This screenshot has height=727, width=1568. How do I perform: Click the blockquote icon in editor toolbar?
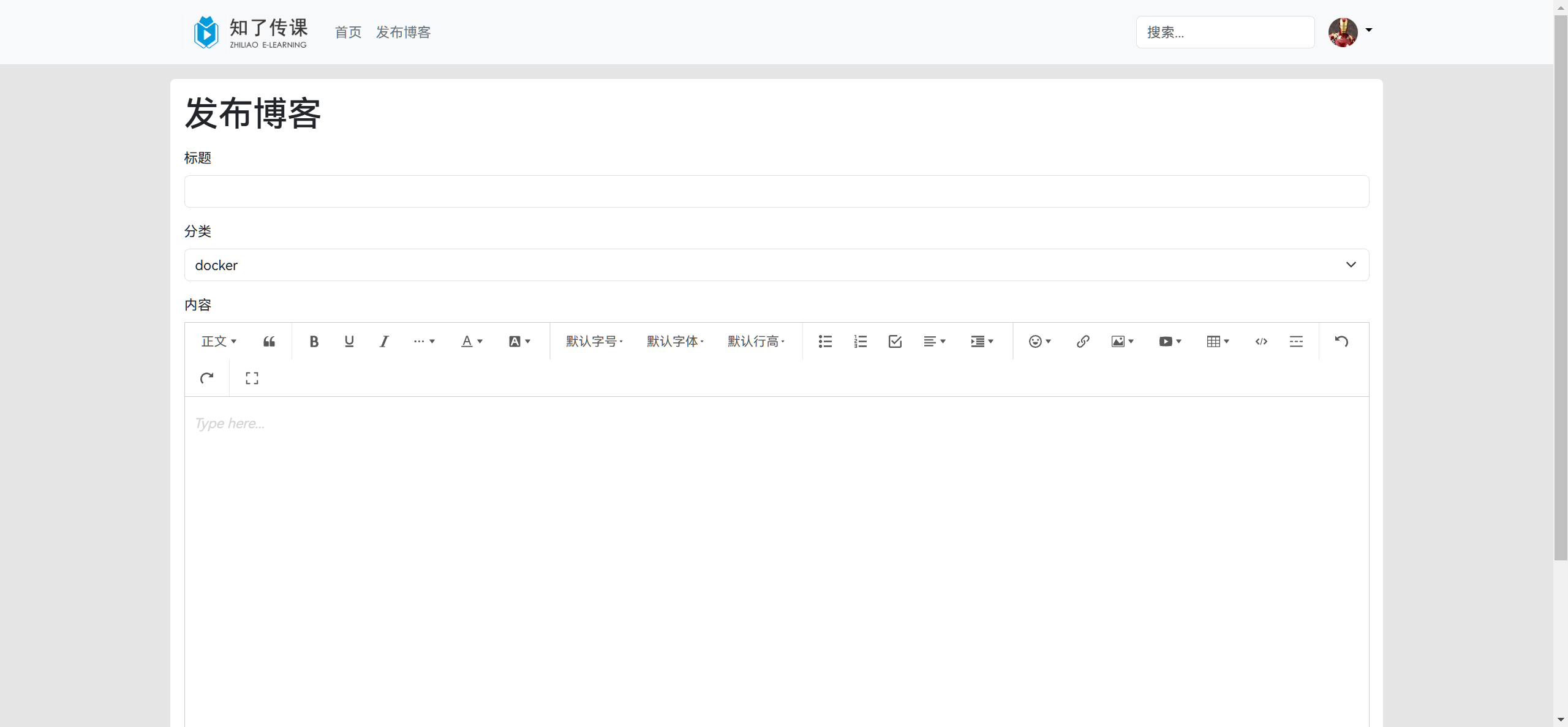(269, 341)
